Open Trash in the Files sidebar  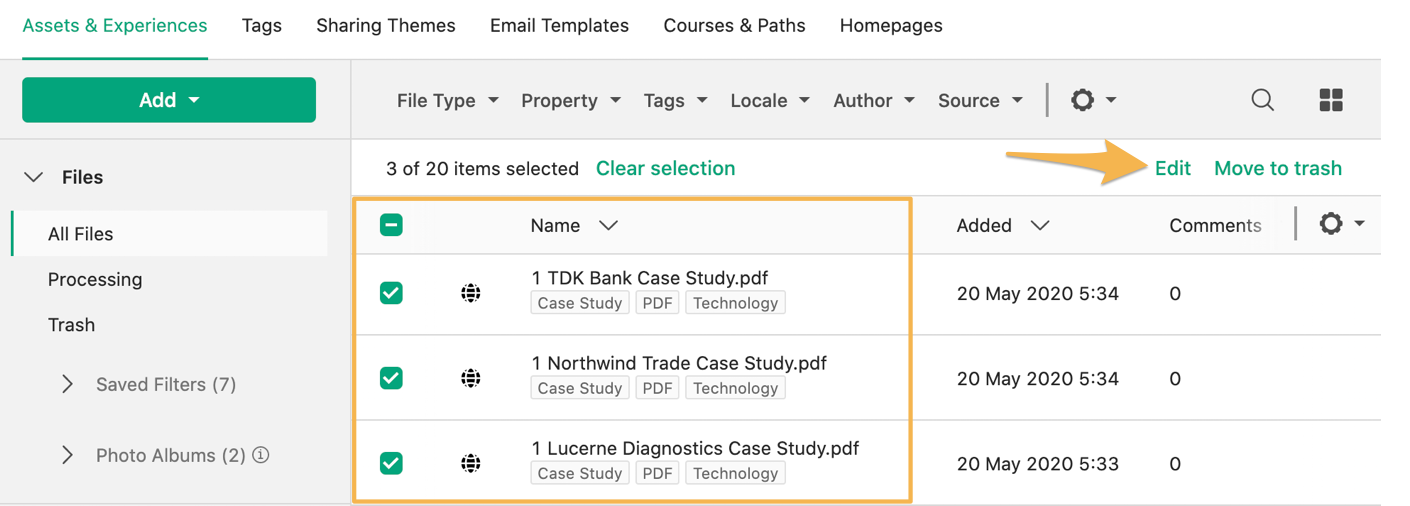pyautogui.click(x=71, y=325)
